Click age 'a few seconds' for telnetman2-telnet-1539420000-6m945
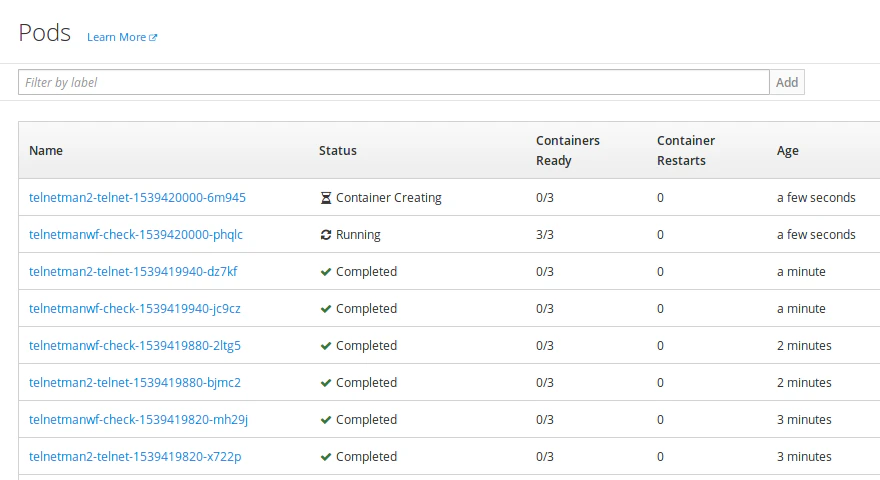The image size is (880, 480). tap(816, 198)
